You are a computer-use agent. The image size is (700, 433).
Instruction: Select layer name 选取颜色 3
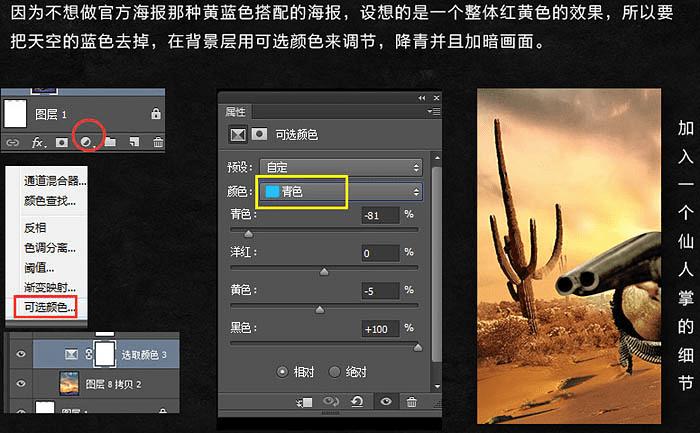[144, 355]
